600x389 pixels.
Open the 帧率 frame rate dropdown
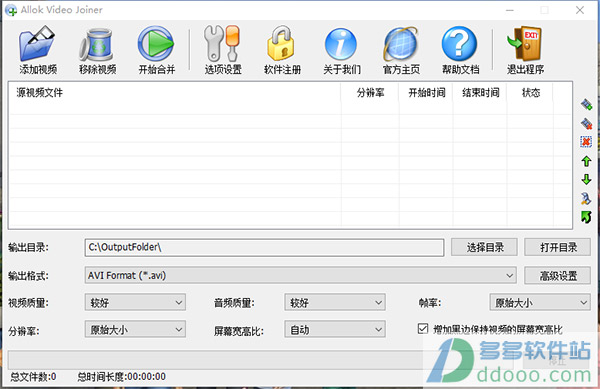[540, 303]
